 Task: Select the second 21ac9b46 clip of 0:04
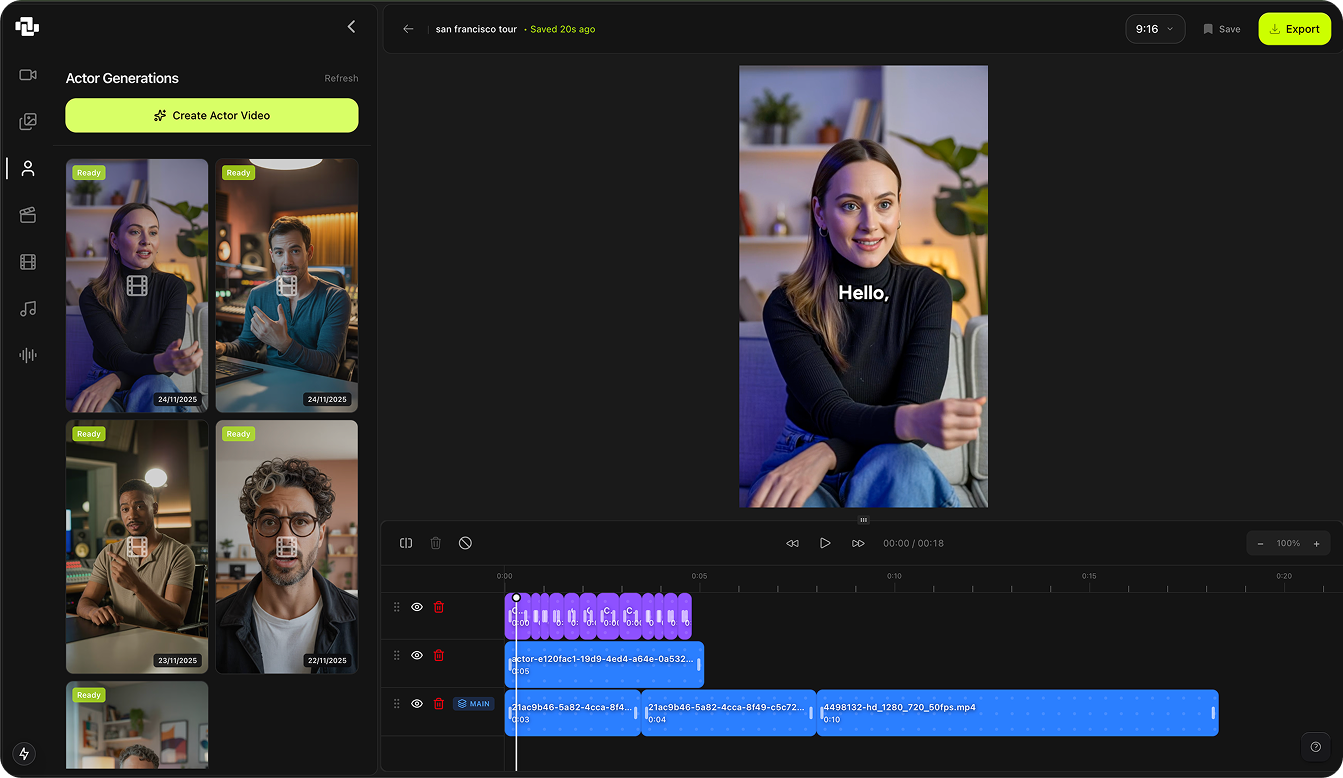click(x=728, y=712)
